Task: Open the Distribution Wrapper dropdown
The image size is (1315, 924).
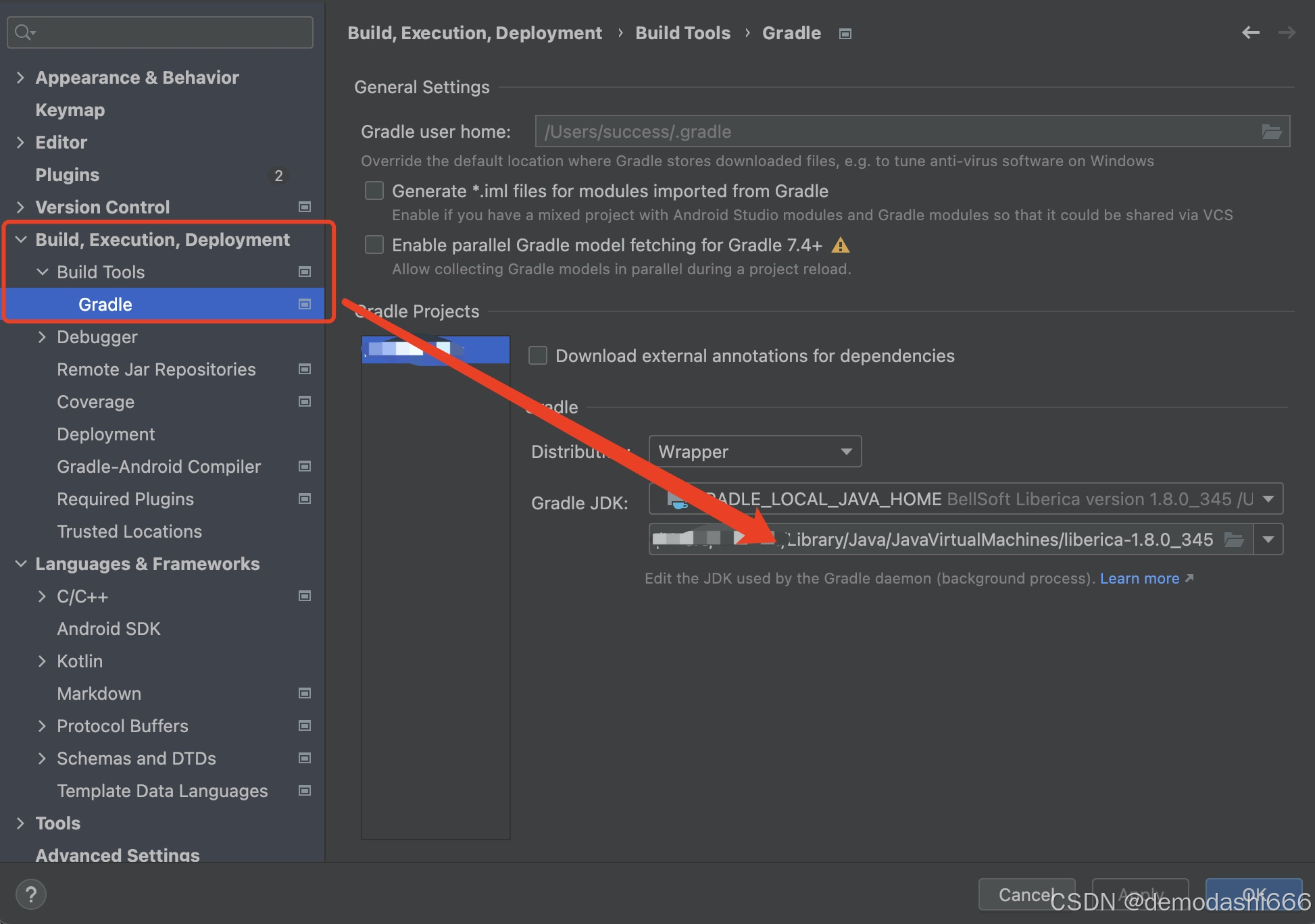Action: coord(754,451)
